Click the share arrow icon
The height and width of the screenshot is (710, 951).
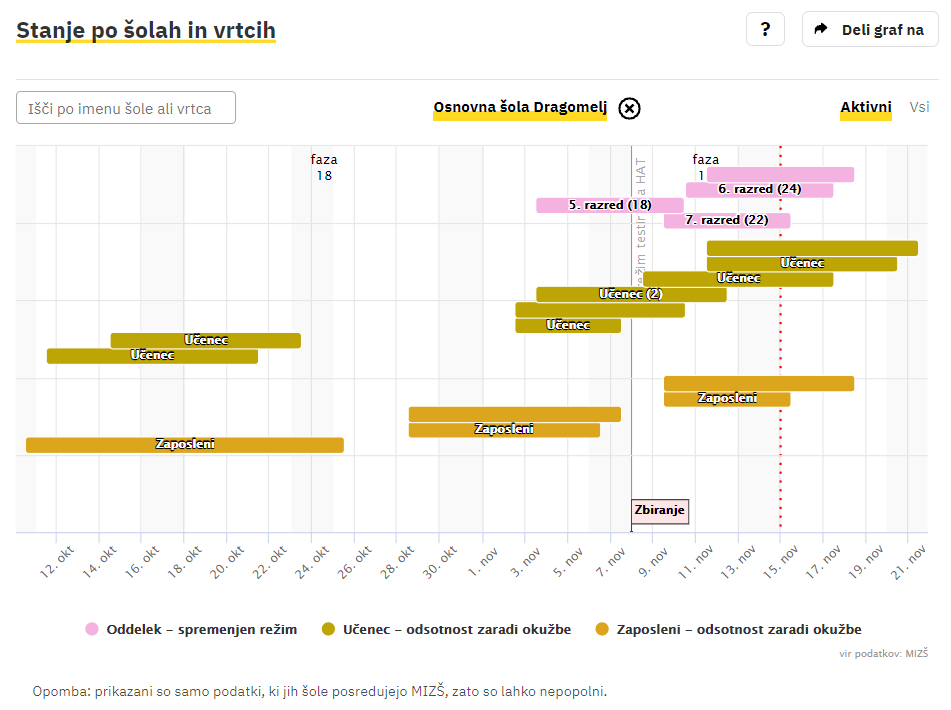click(x=821, y=30)
